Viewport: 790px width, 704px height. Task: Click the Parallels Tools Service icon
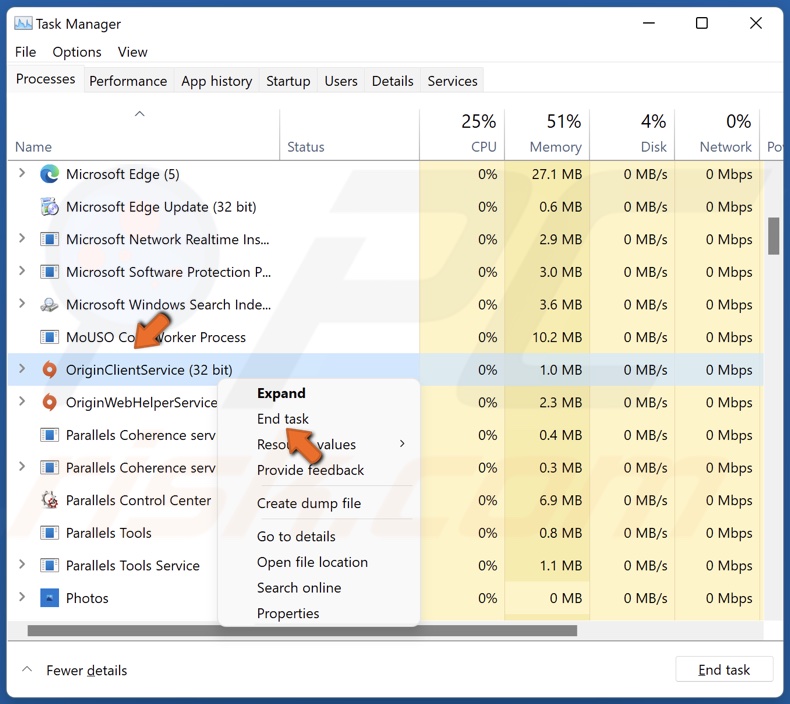[x=49, y=565]
